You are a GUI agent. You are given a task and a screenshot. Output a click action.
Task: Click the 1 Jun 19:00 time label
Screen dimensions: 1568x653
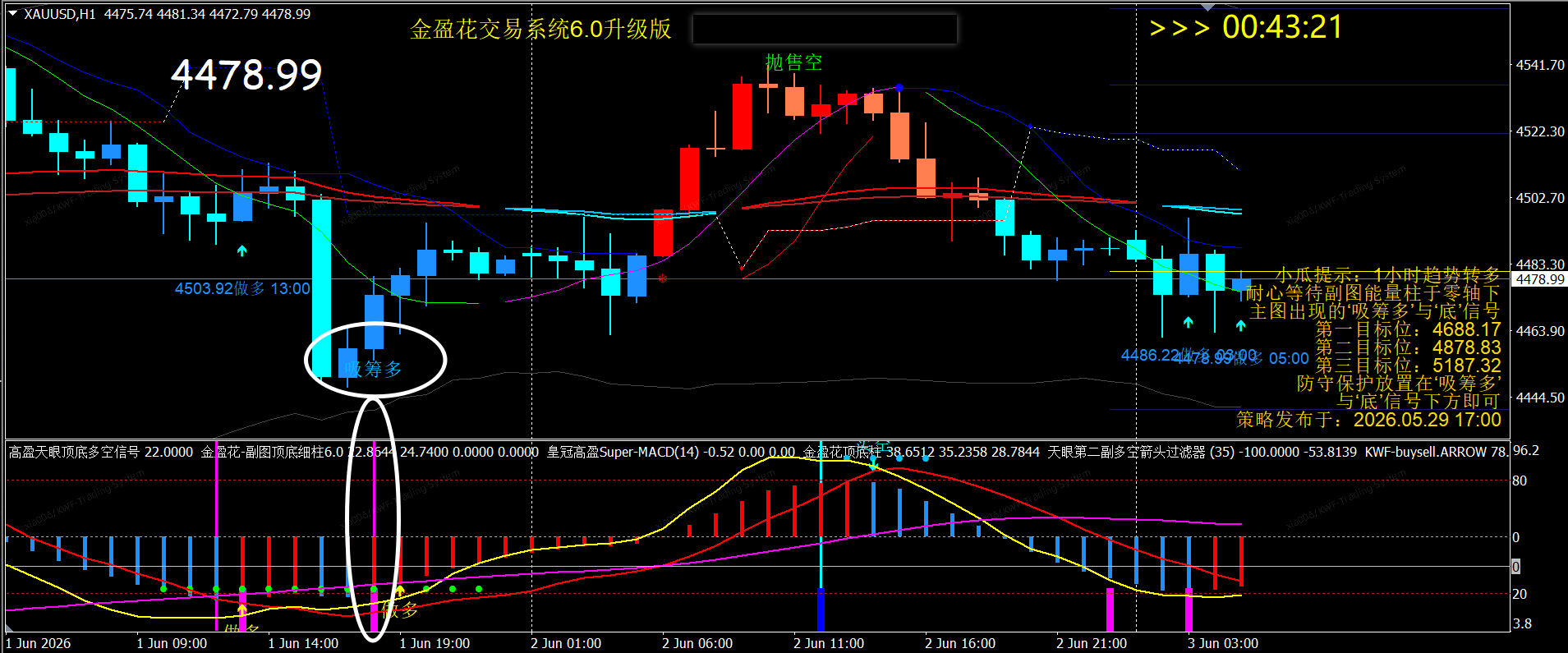(x=435, y=643)
